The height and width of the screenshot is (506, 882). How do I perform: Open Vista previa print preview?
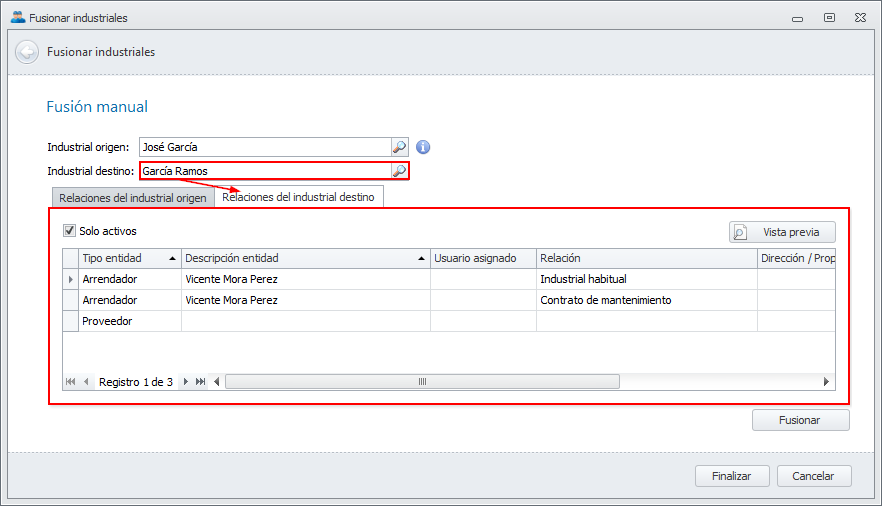[782, 232]
